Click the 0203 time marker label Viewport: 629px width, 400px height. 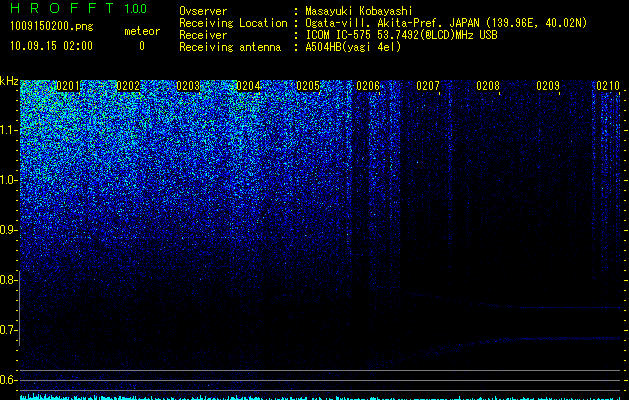[x=188, y=86]
